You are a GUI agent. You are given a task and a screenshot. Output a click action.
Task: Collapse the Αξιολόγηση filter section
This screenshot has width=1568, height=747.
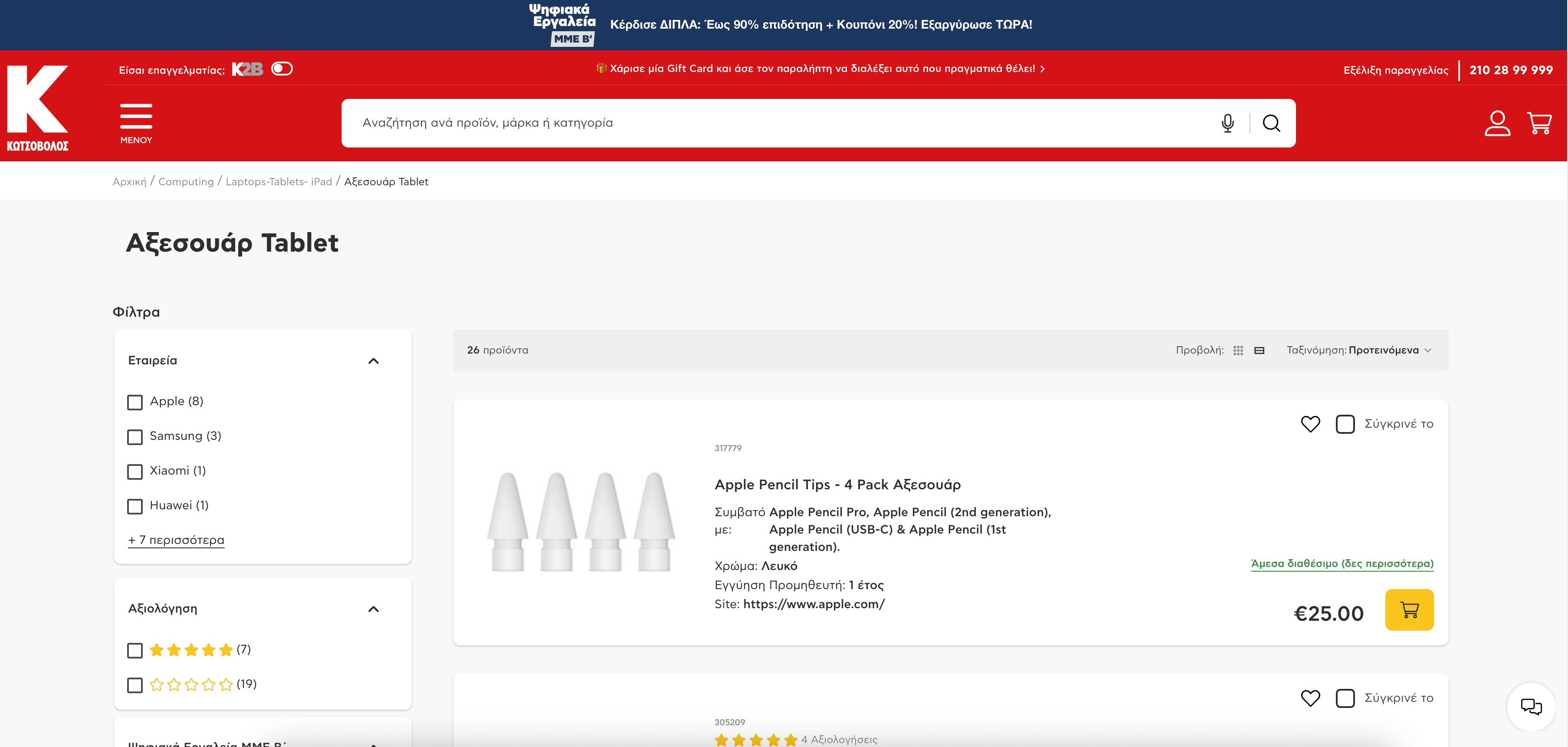point(373,609)
